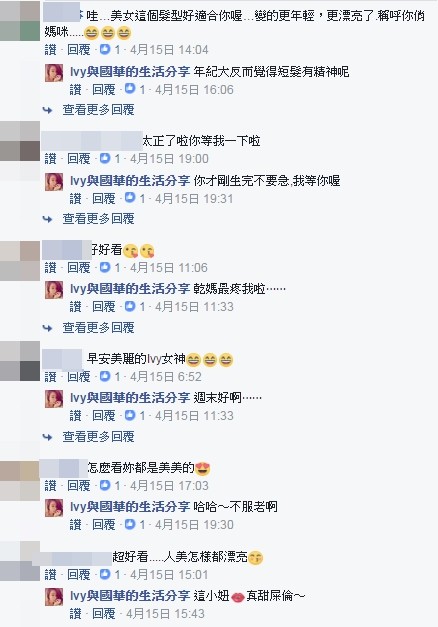The image size is (438, 627).
Task: Click like reaction icon on 19:00 comment
Action: [105, 158]
